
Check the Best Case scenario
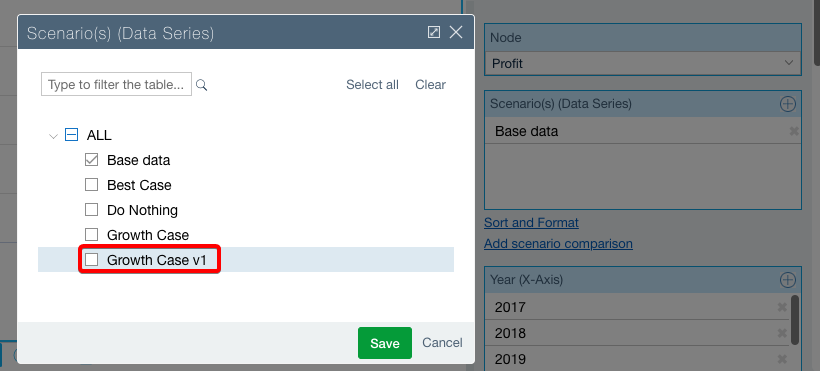pyautogui.click(x=92, y=185)
